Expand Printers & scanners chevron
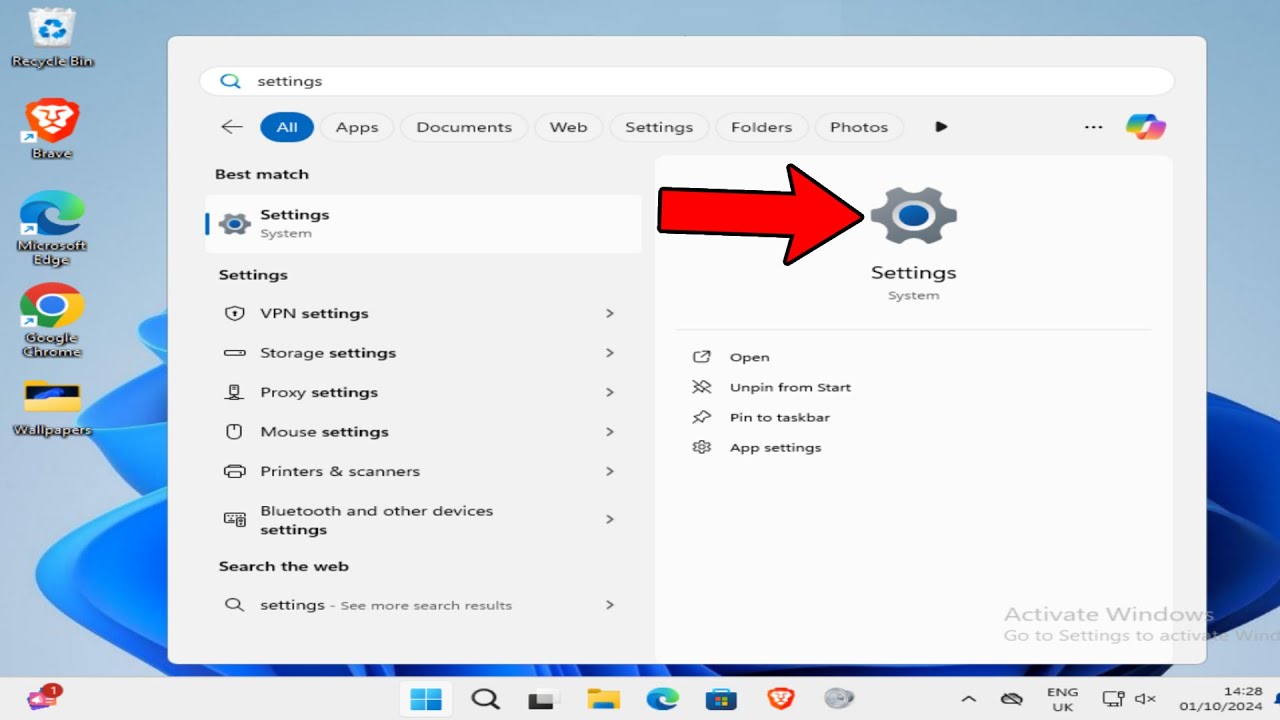The width and height of the screenshot is (1280, 720). point(609,471)
